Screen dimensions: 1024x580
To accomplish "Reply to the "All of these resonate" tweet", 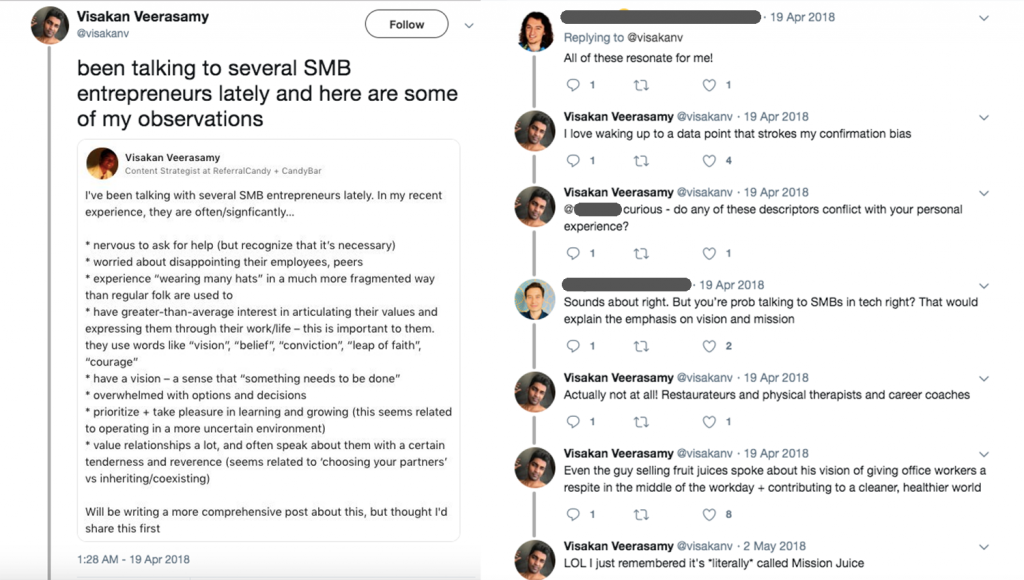I will point(573,85).
